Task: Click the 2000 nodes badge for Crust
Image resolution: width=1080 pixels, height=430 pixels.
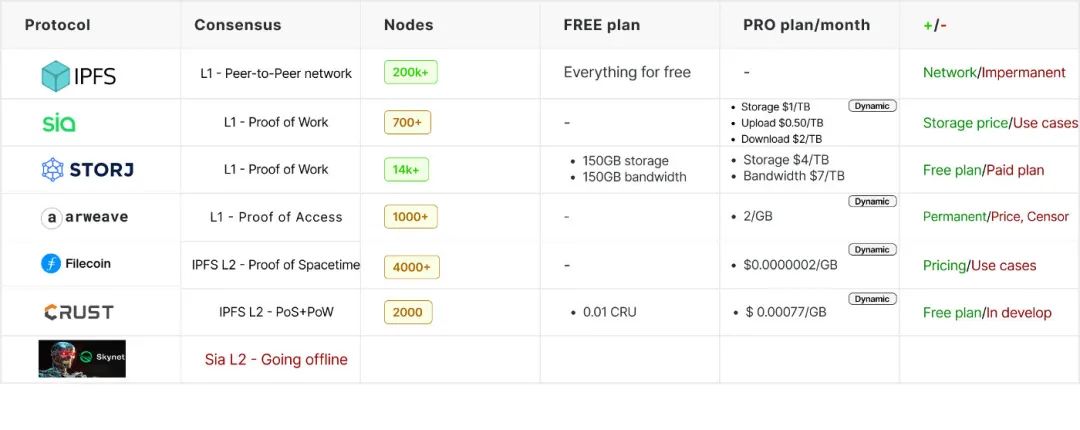Action: coord(408,312)
